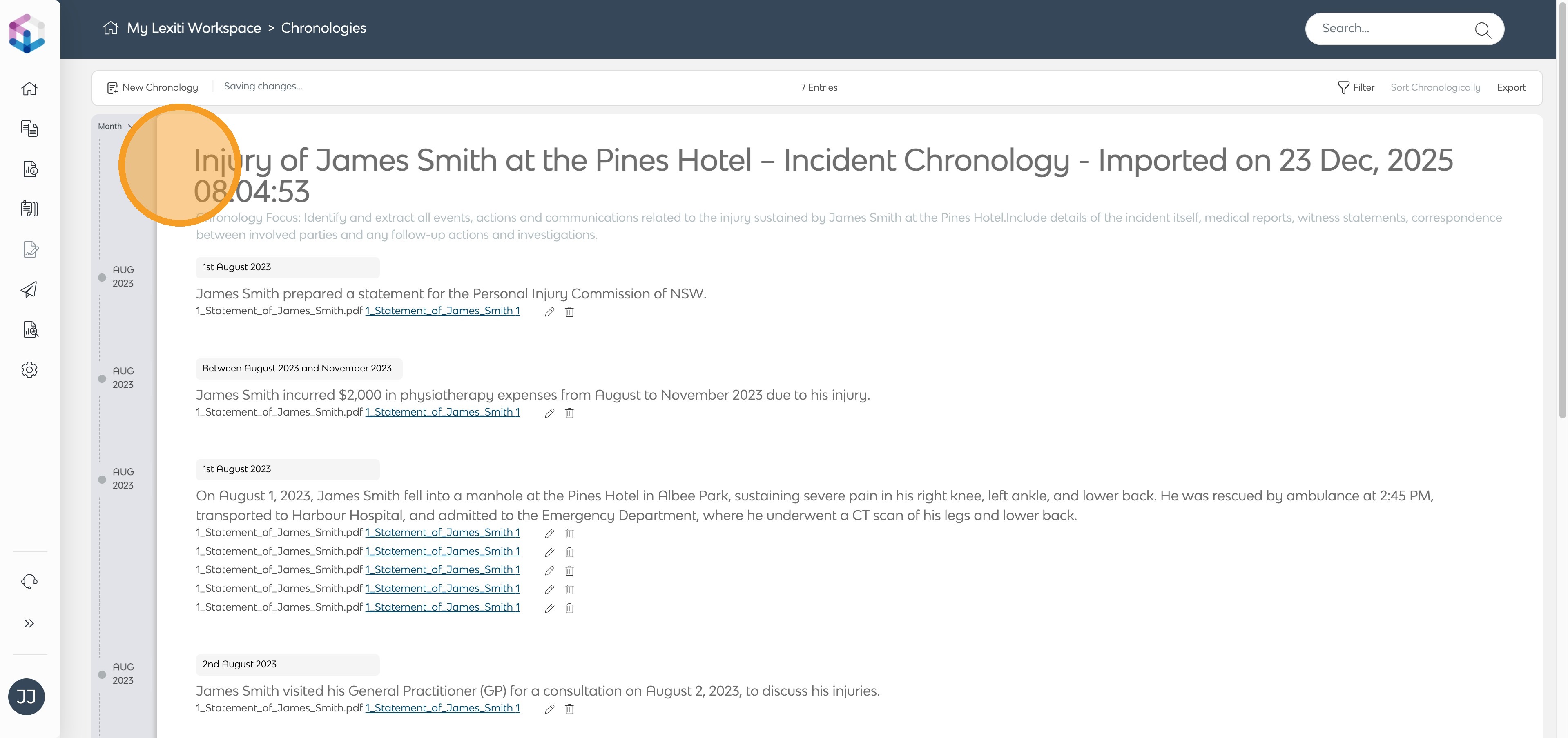The width and height of the screenshot is (1568, 738).
Task: Open the support headset icon
Action: (x=29, y=582)
